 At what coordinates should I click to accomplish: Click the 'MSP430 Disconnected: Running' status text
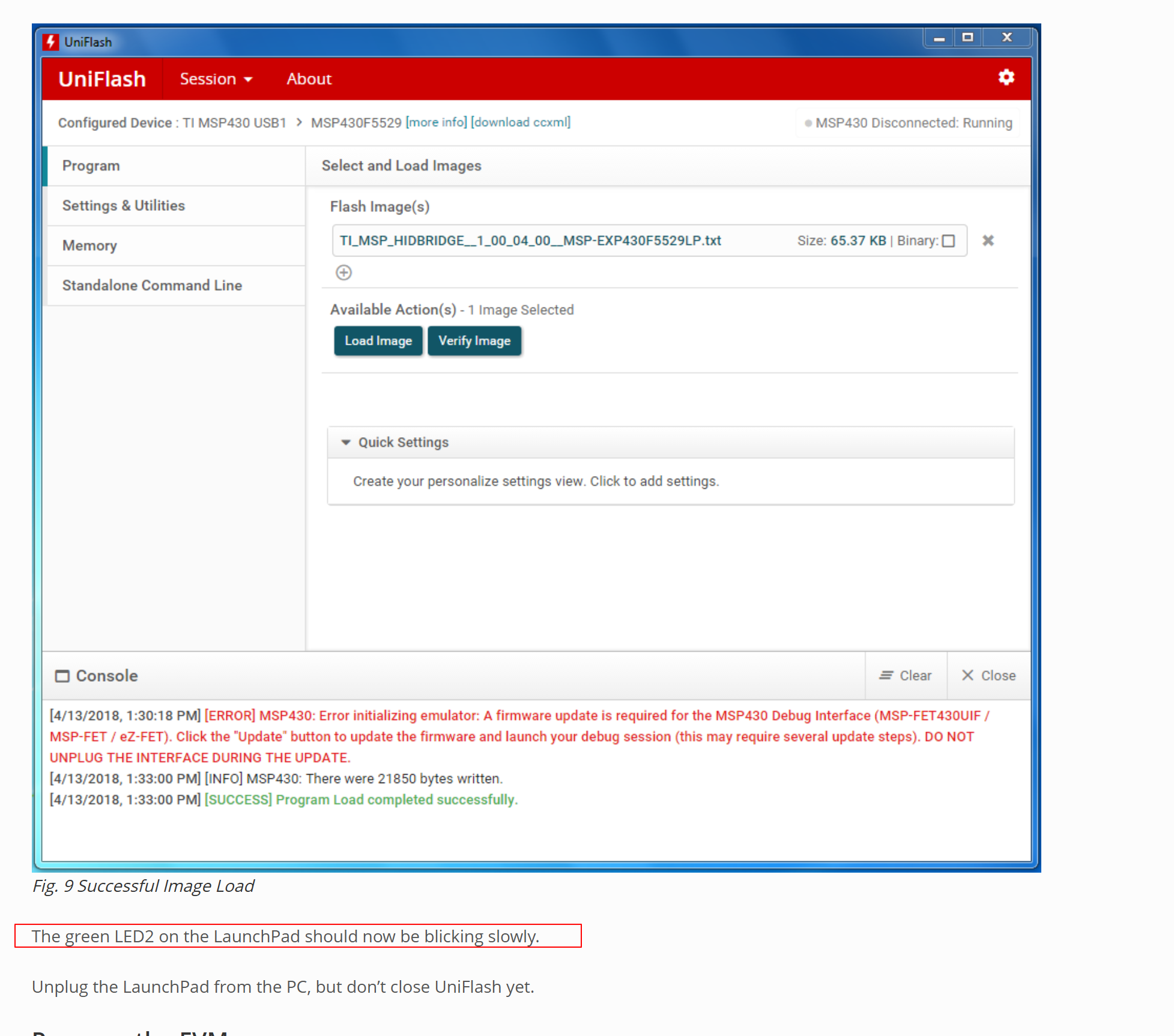point(913,123)
